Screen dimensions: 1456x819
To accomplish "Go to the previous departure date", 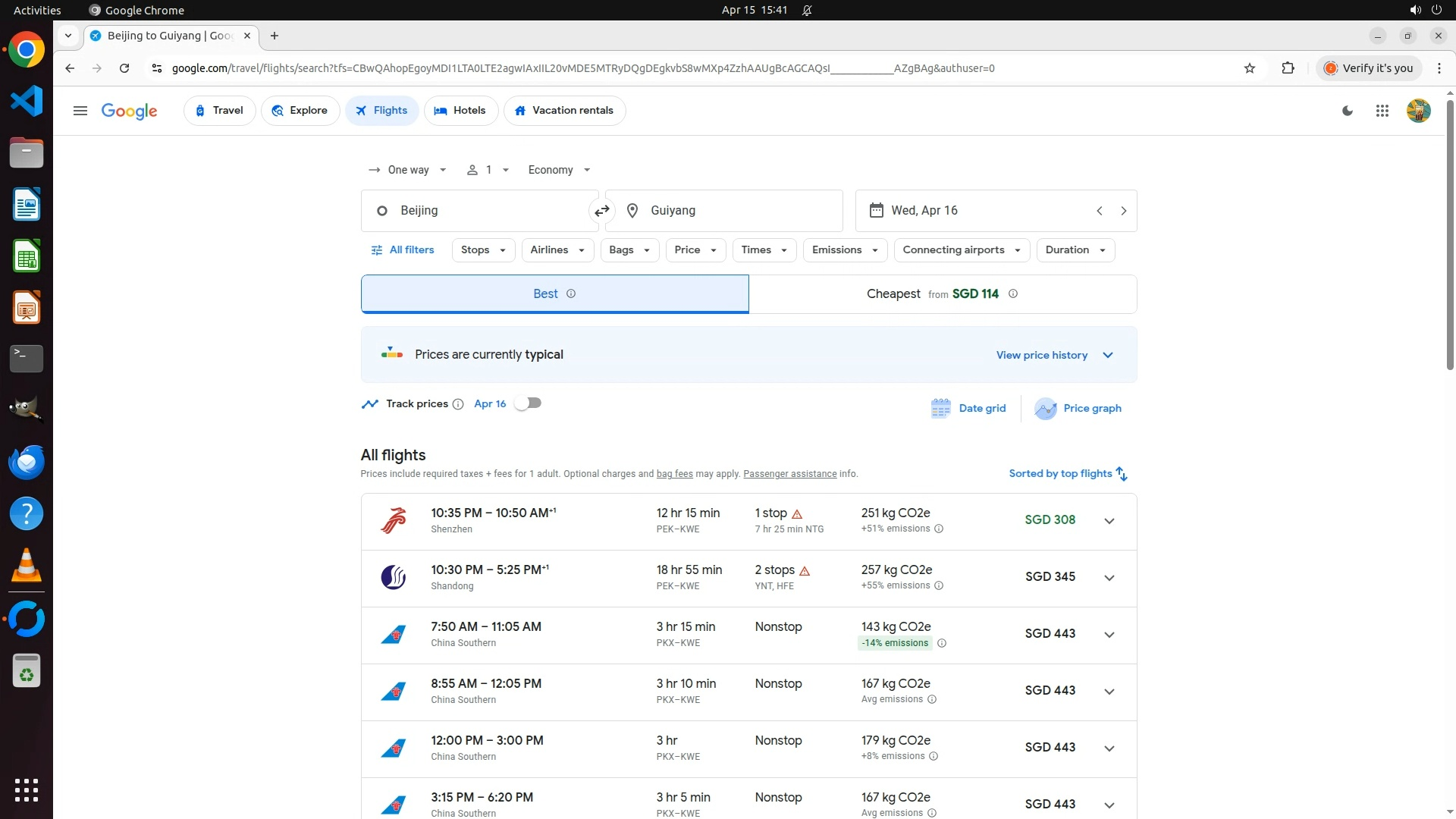I will pos(1100,211).
